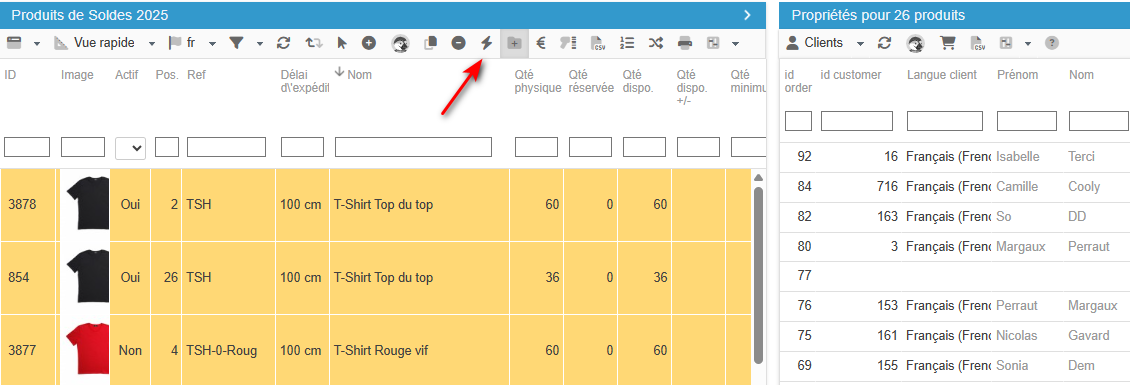Click Nicolas Gavard row order 75
Image resolution: width=1130 pixels, height=385 pixels.
[955, 336]
